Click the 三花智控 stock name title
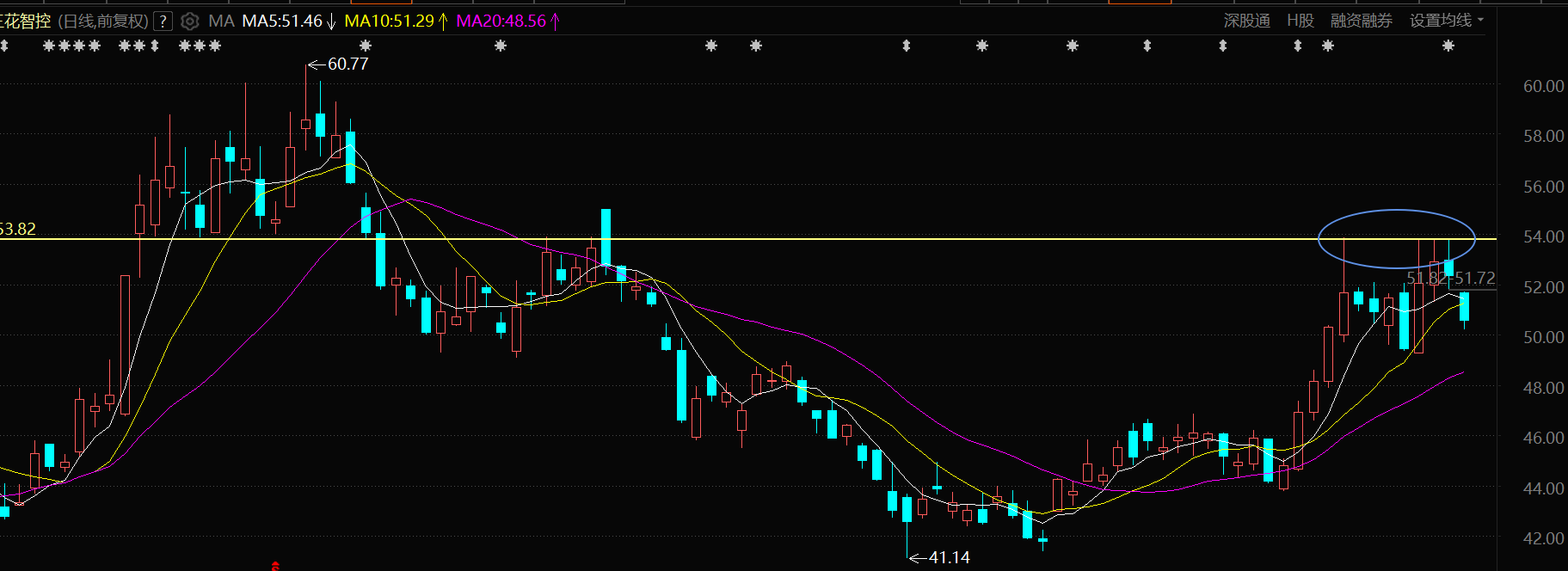 tap(24, 21)
